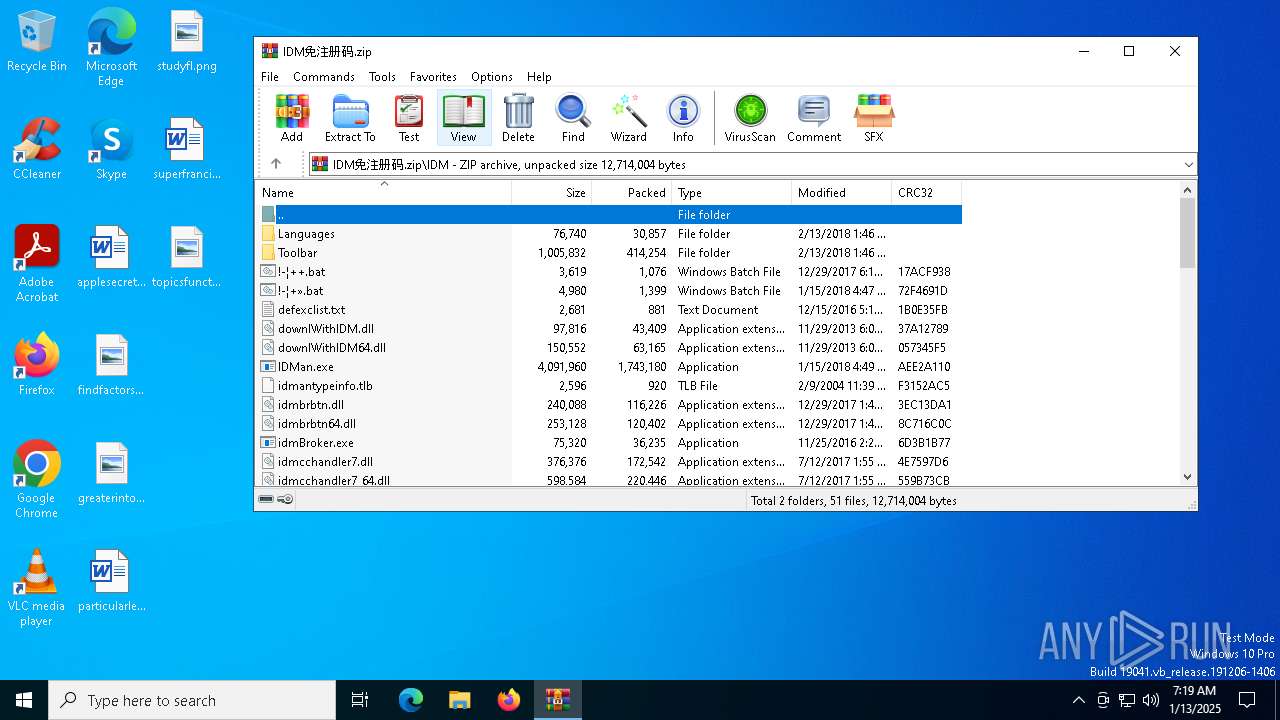
Task: Open the Commands menu
Action: pyautogui.click(x=324, y=77)
